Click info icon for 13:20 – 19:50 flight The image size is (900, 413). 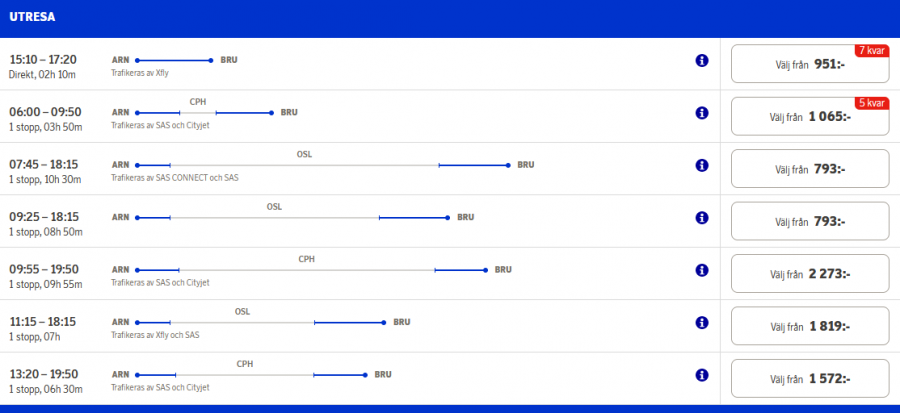pos(702,374)
